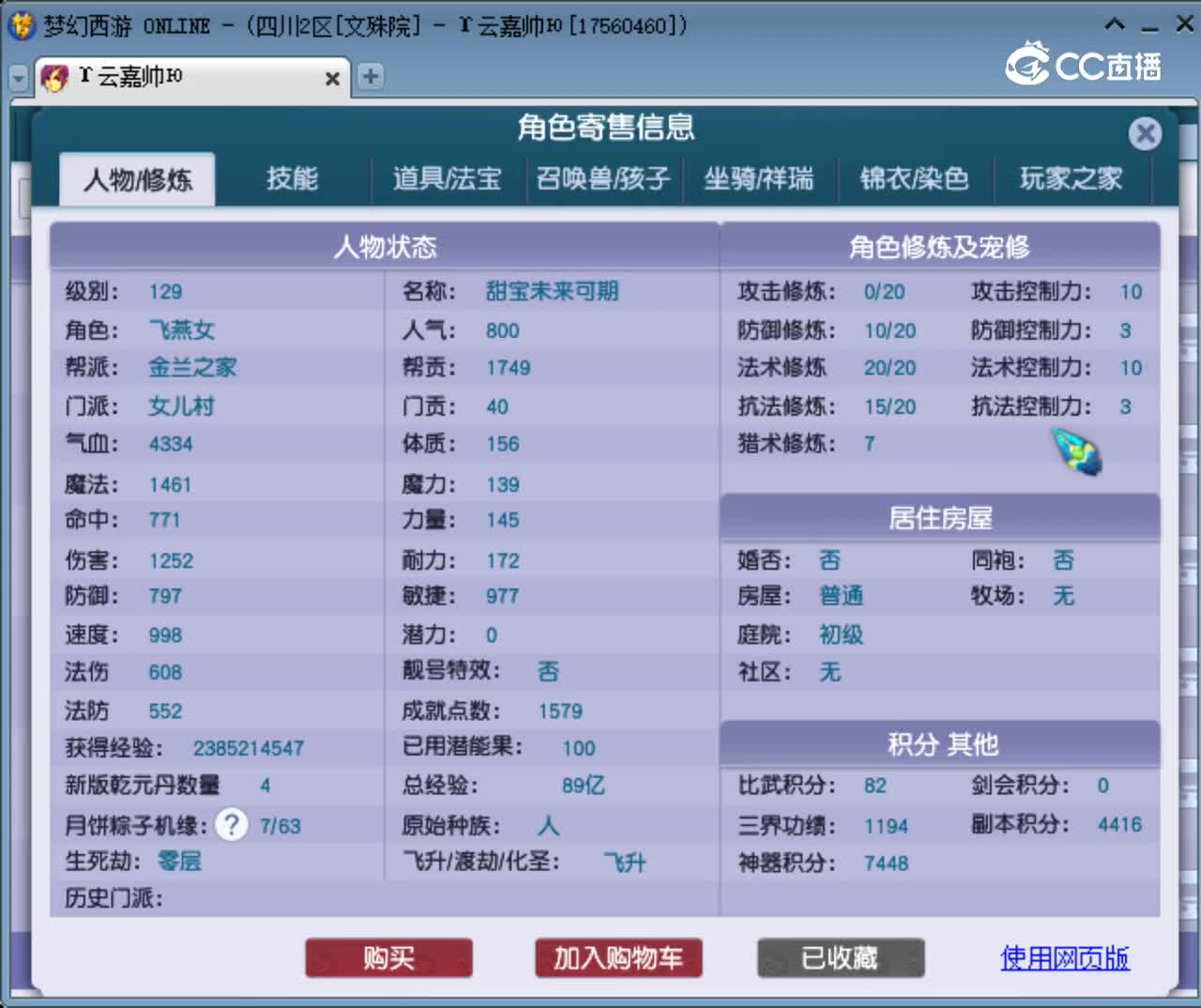Click the 总经验 value 89亿
The height and width of the screenshot is (1008, 1201).
click(583, 786)
